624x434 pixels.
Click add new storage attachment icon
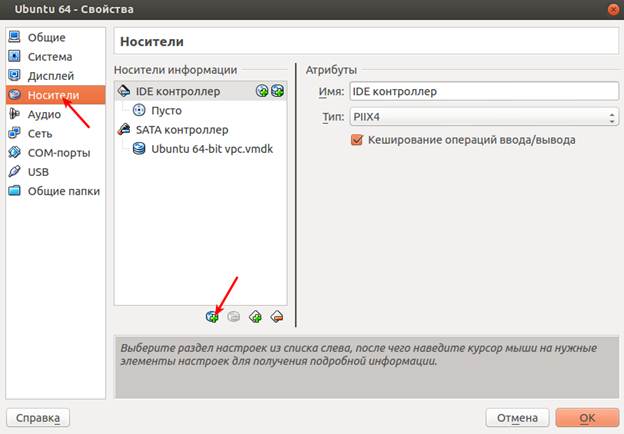(212, 317)
